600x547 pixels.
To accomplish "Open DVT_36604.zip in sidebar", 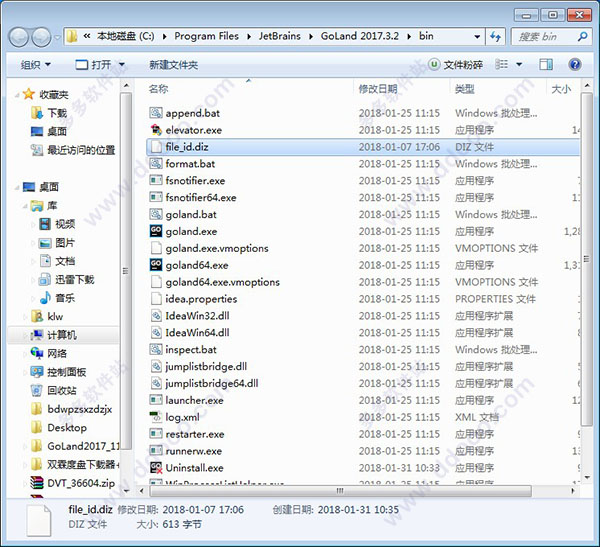I will (x=81, y=483).
